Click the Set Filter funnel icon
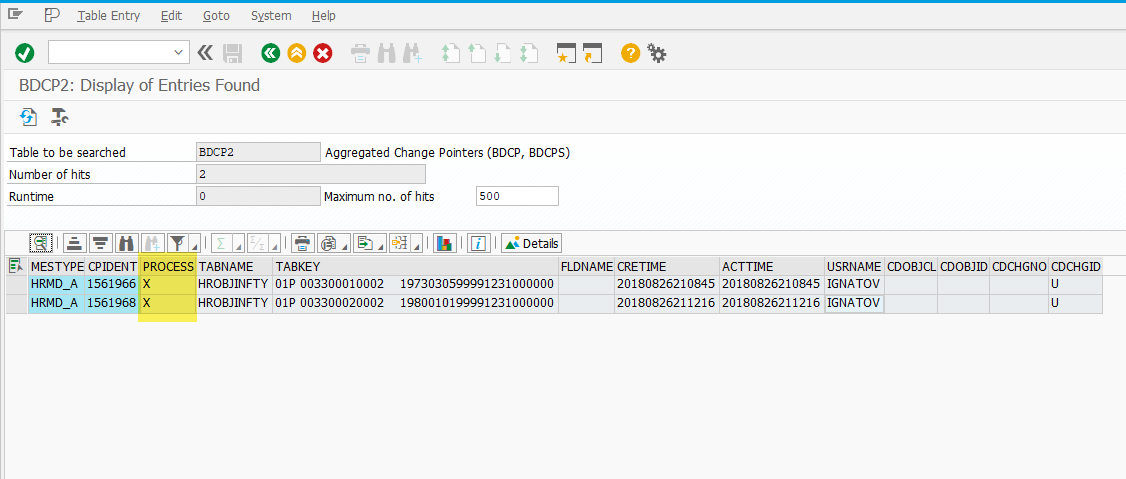Screen dimensions: 1126x479 tap(177, 243)
